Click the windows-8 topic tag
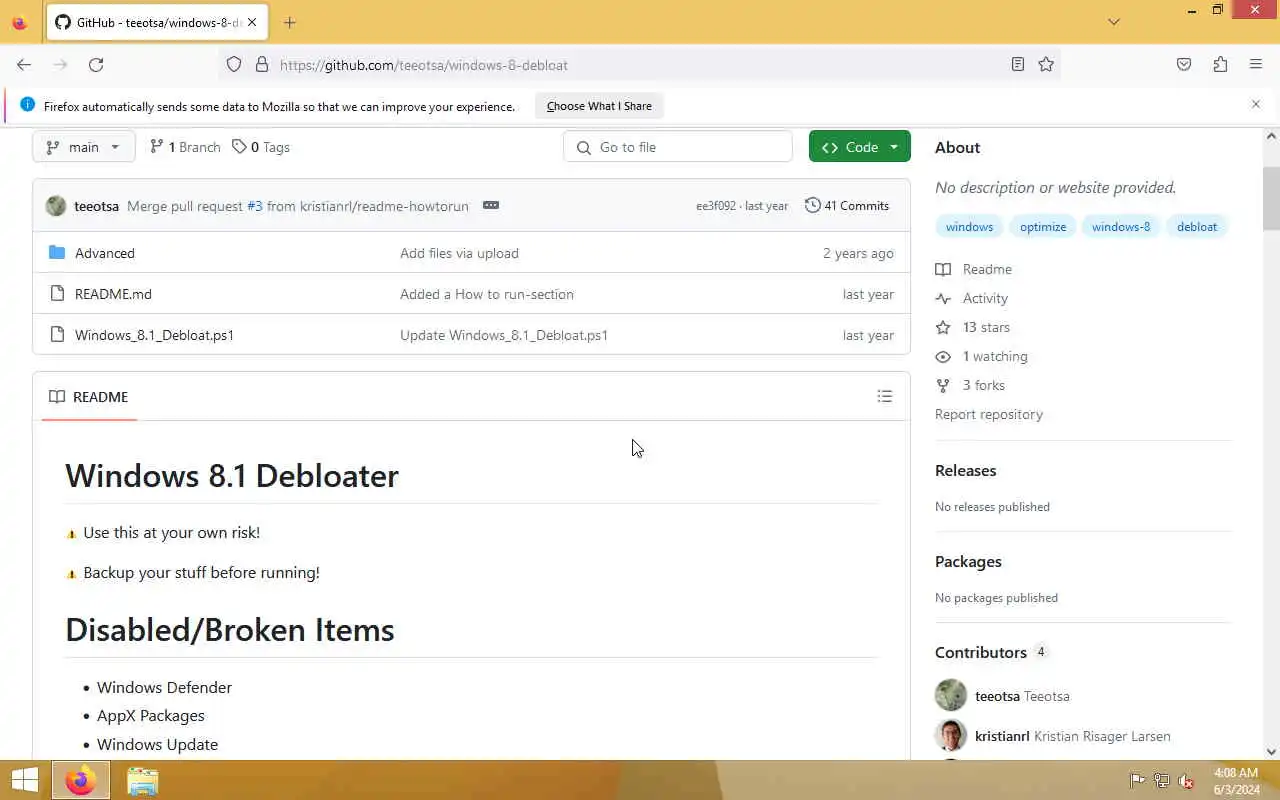This screenshot has width=1280, height=800. pyautogui.click(x=1121, y=227)
